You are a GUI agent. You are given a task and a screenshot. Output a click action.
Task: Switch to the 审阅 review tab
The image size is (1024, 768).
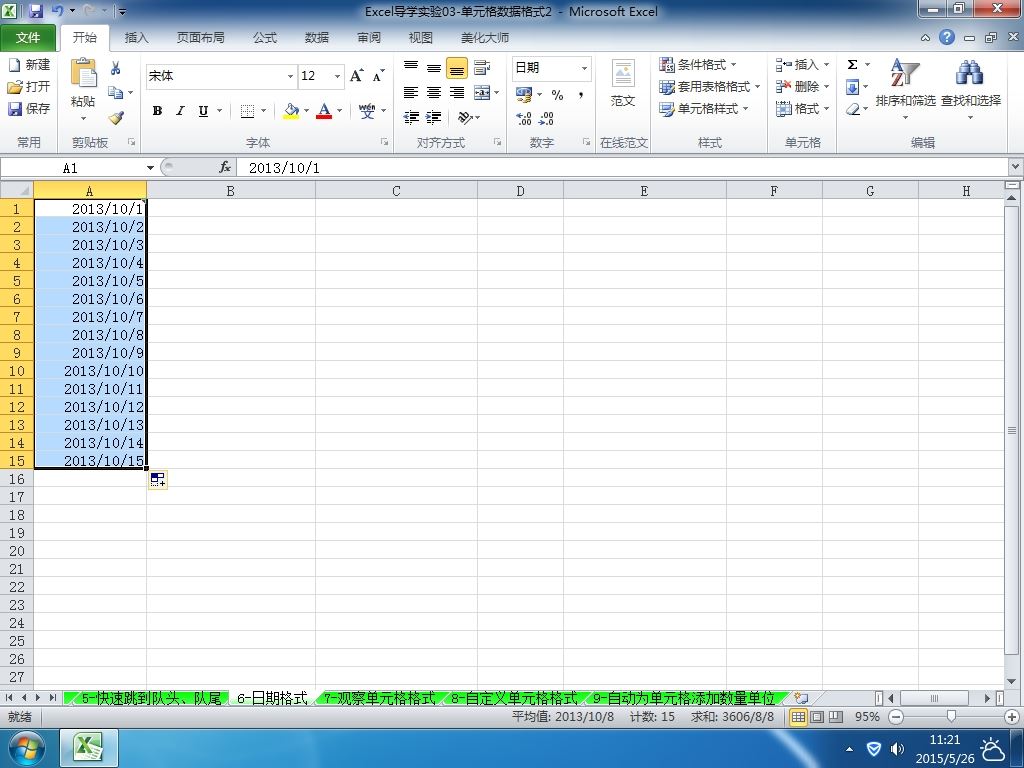tap(369, 38)
